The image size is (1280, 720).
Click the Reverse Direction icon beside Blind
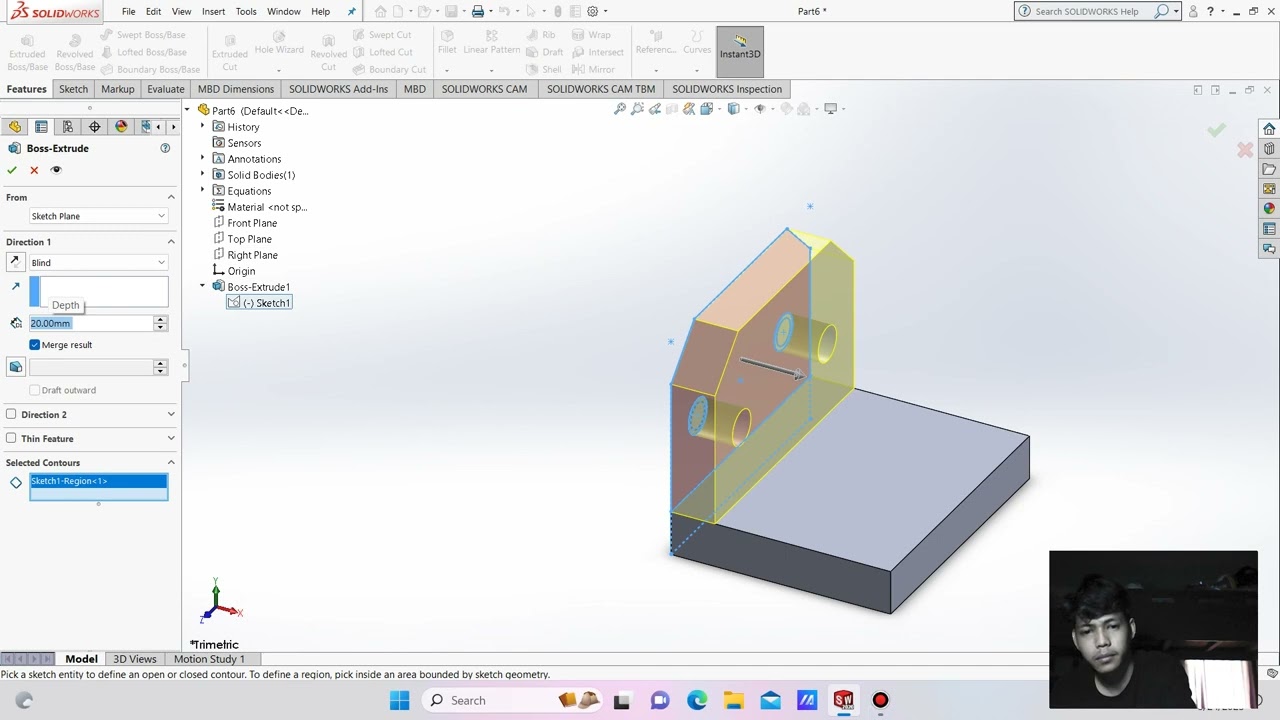click(x=15, y=262)
